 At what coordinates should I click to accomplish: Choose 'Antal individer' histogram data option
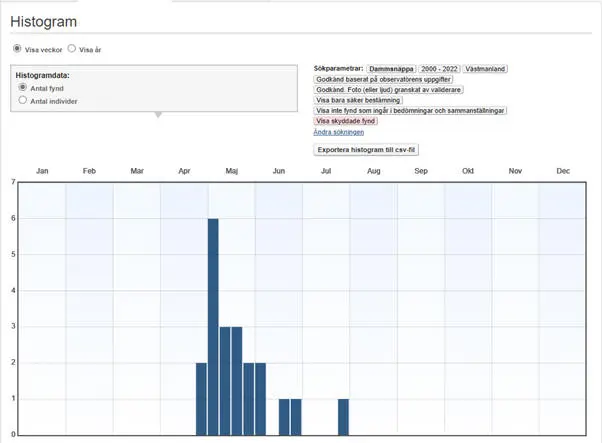[x=23, y=100]
